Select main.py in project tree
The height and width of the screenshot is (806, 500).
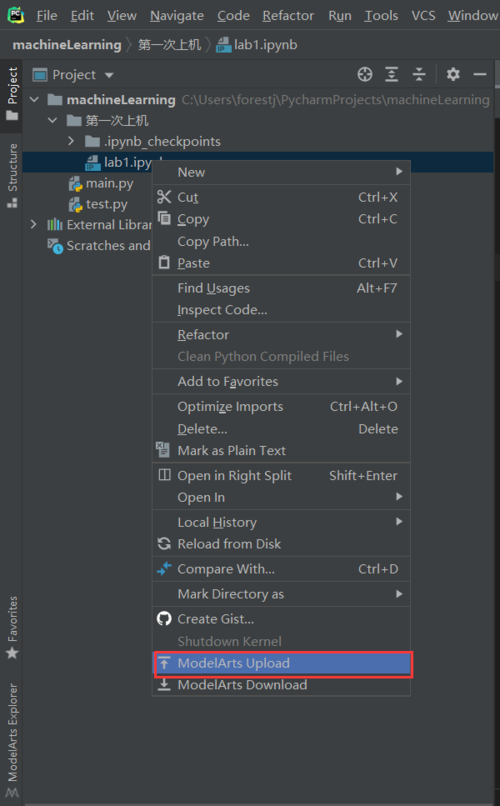(x=109, y=184)
